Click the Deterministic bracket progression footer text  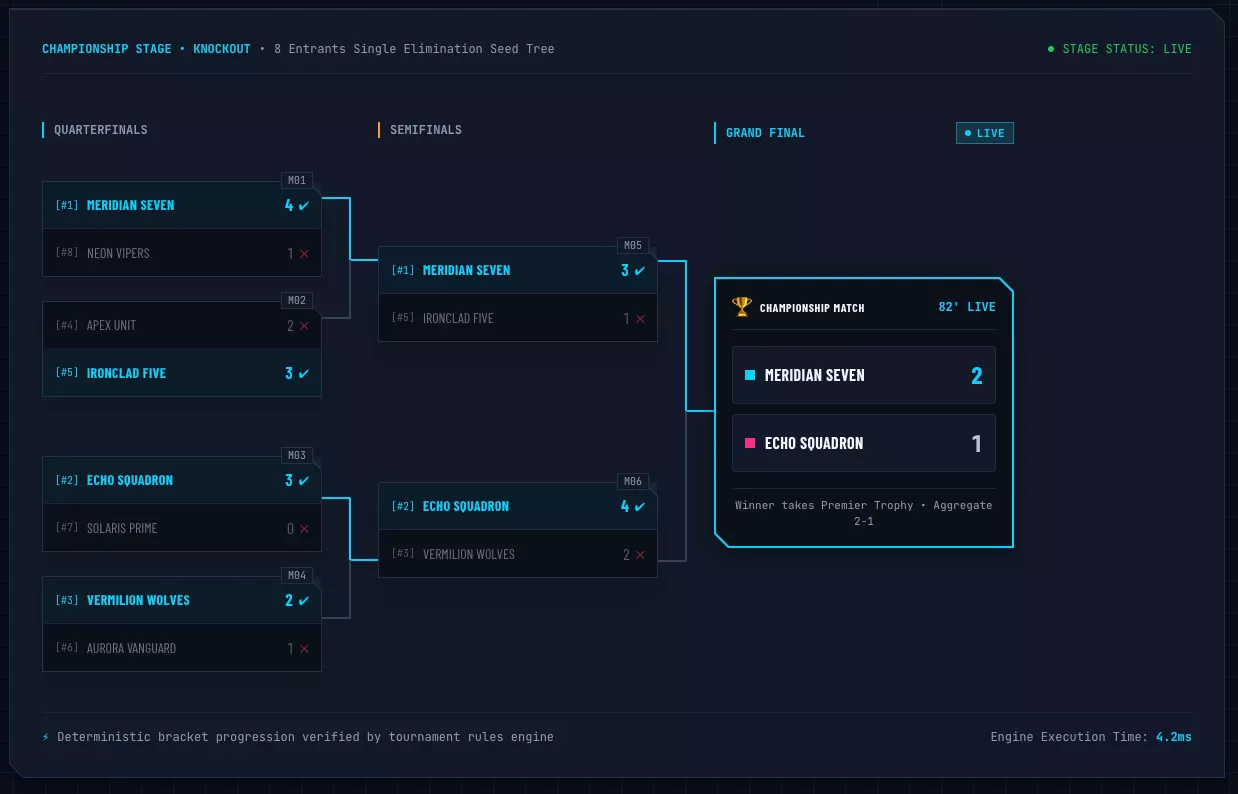pos(305,737)
